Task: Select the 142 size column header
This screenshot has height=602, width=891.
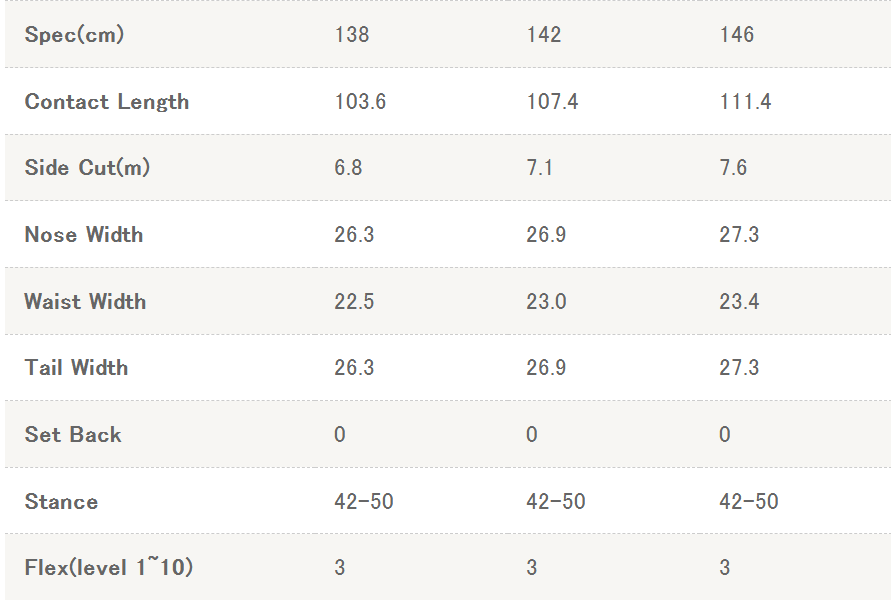Action: point(544,35)
